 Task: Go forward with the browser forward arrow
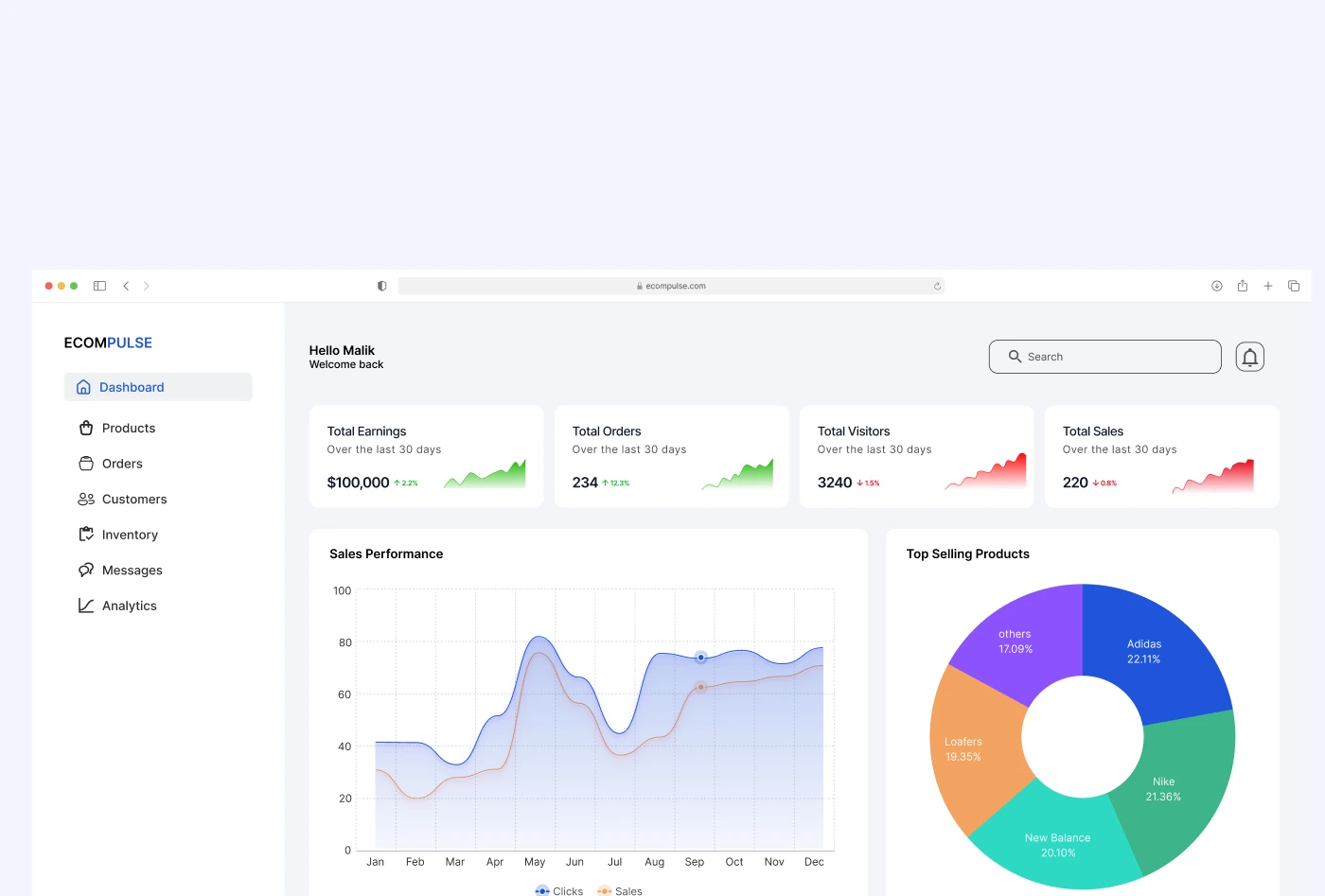coord(147,286)
